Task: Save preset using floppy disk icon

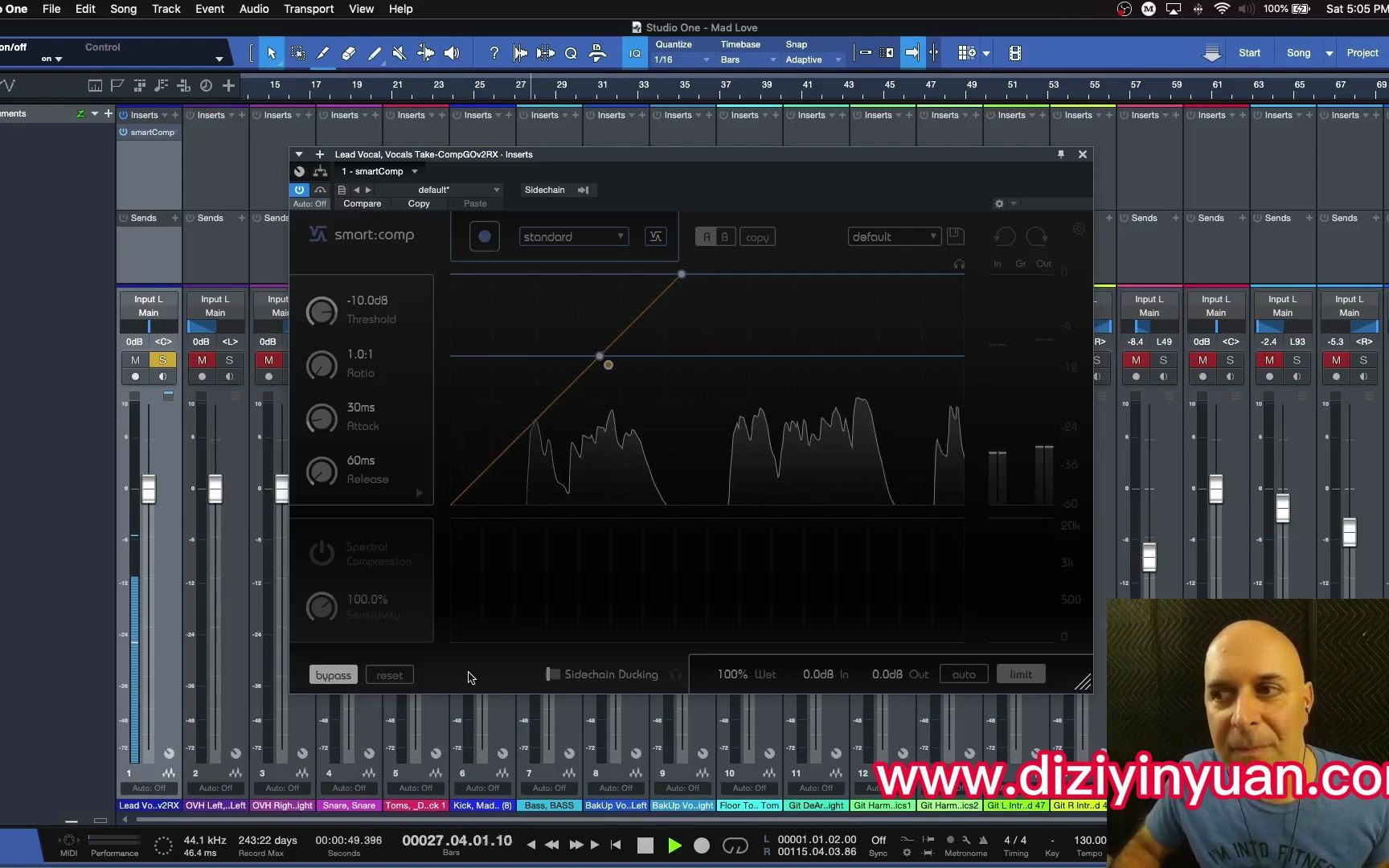Action: [955, 235]
